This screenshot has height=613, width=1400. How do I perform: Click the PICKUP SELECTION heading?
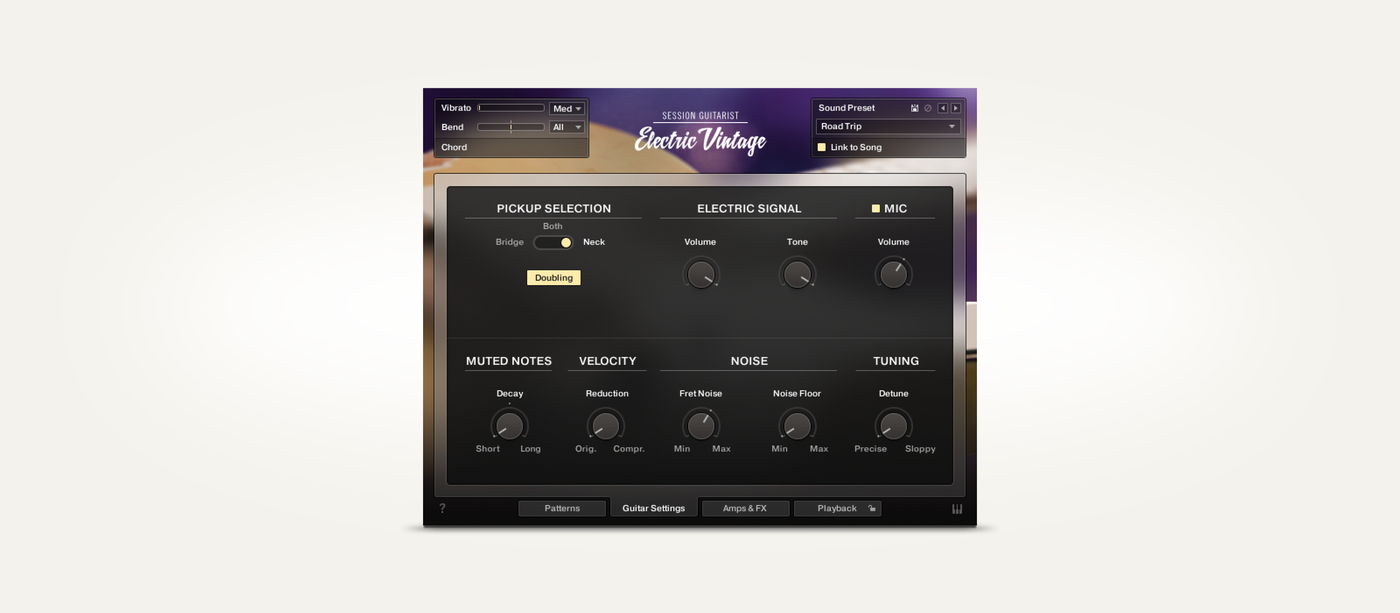coord(554,209)
